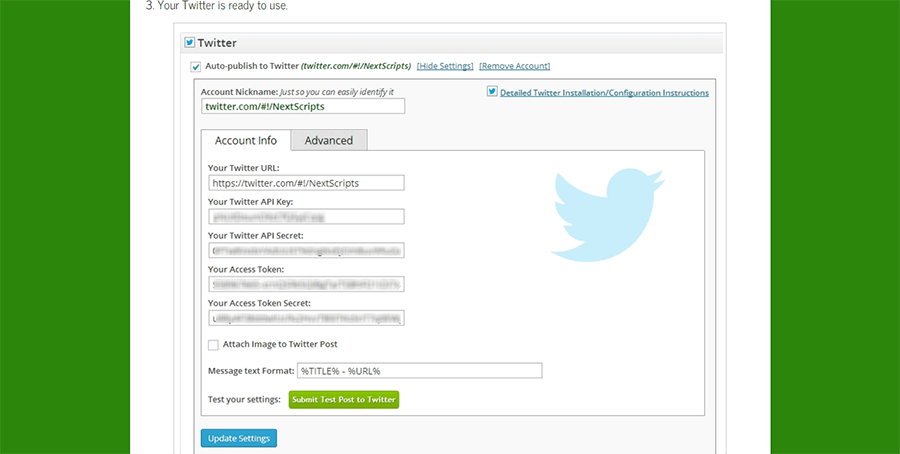Click the Hide Settings link
The height and width of the screenshot is (454, 900).
click(445, 66)
